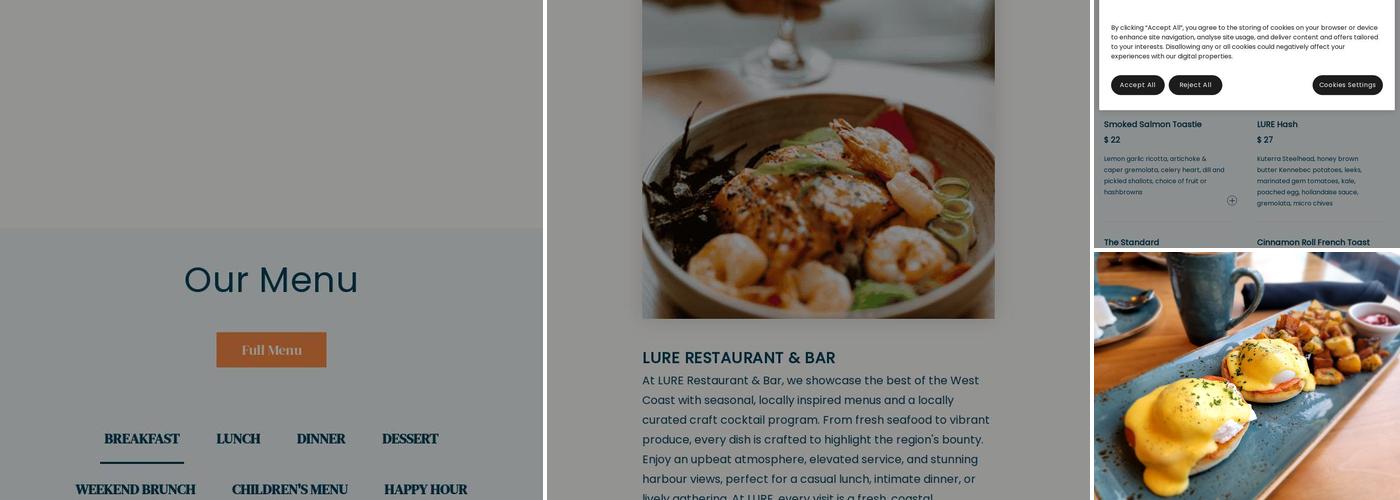Open Cookies Settings

coord(1347,85)
